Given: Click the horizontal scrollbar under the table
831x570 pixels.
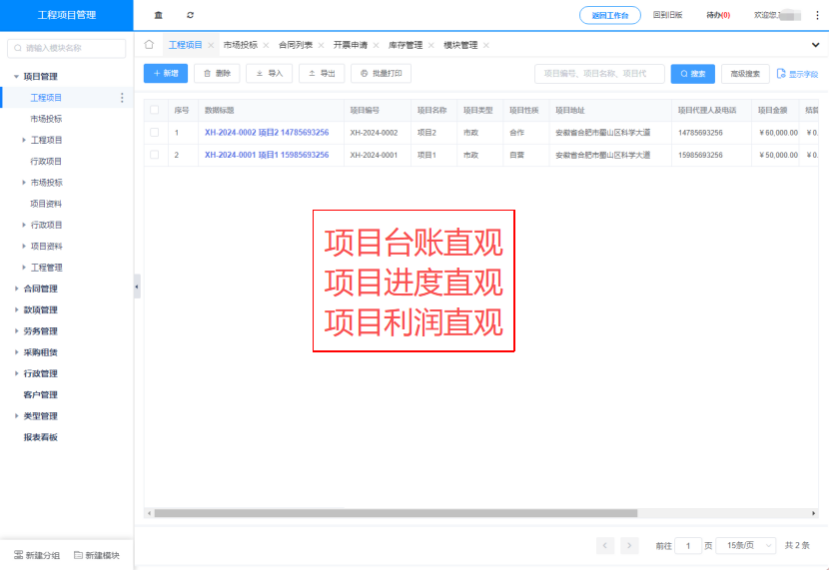Looking at the screenshot, I should (x=400, y=513).
